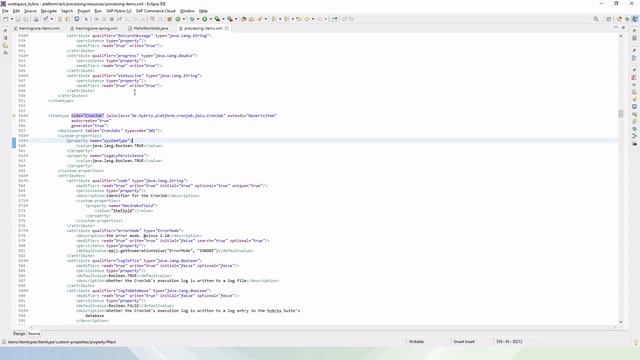640x360 pixels.
Task: Click the Restore icon in left trim bar
Action: click(x=5, y=31)
